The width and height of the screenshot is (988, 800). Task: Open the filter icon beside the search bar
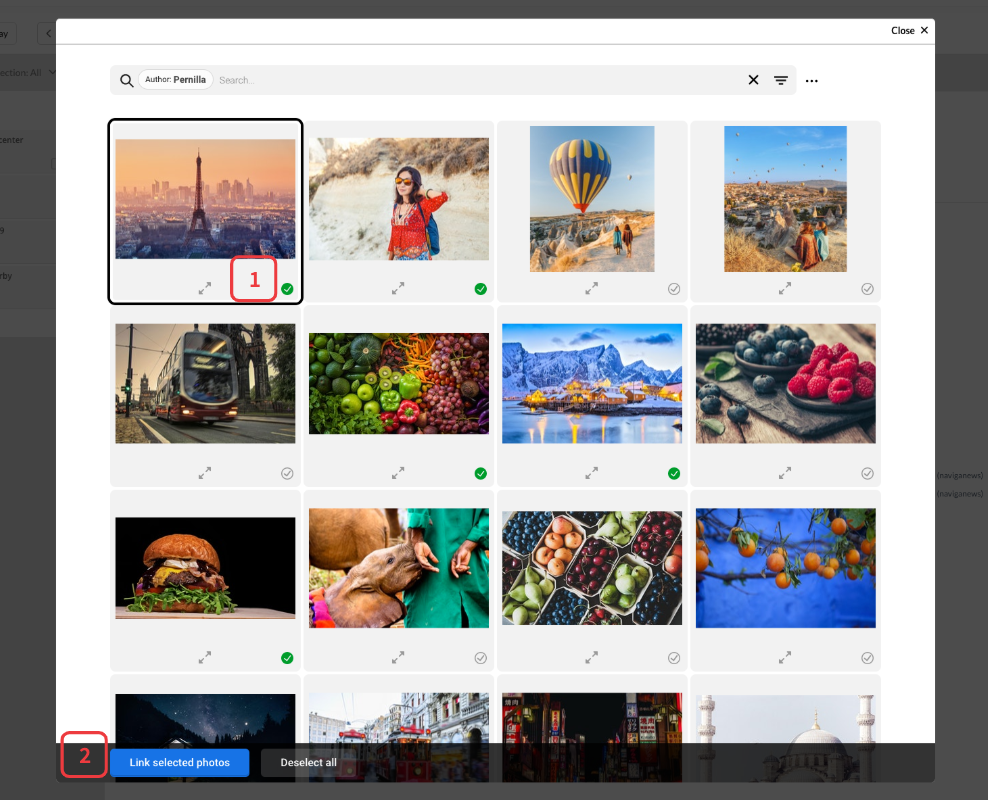point(781,80)
